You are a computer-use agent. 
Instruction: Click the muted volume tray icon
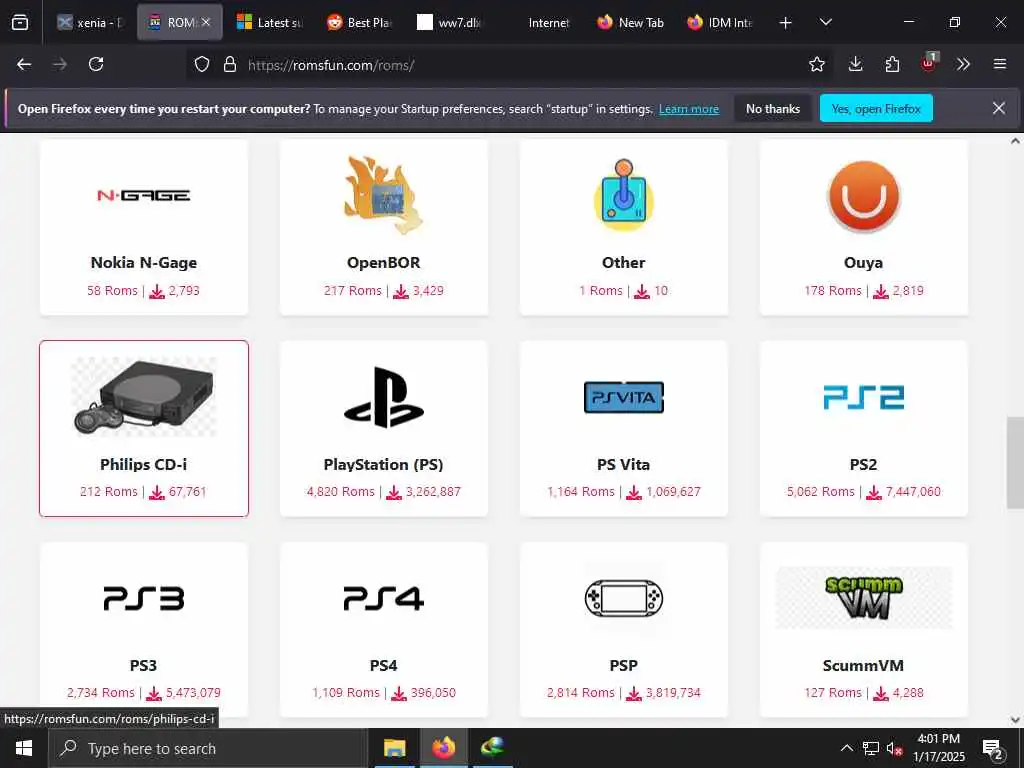(x=895, y=748)
